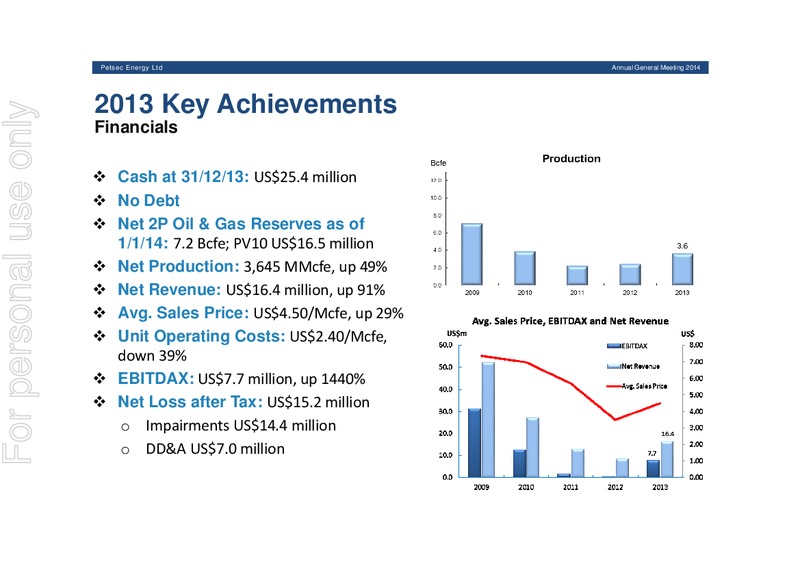Click the Net Revenue legend entry
Image resolution: width=800 pixels, height=566 pixels.
click(634, 366)
